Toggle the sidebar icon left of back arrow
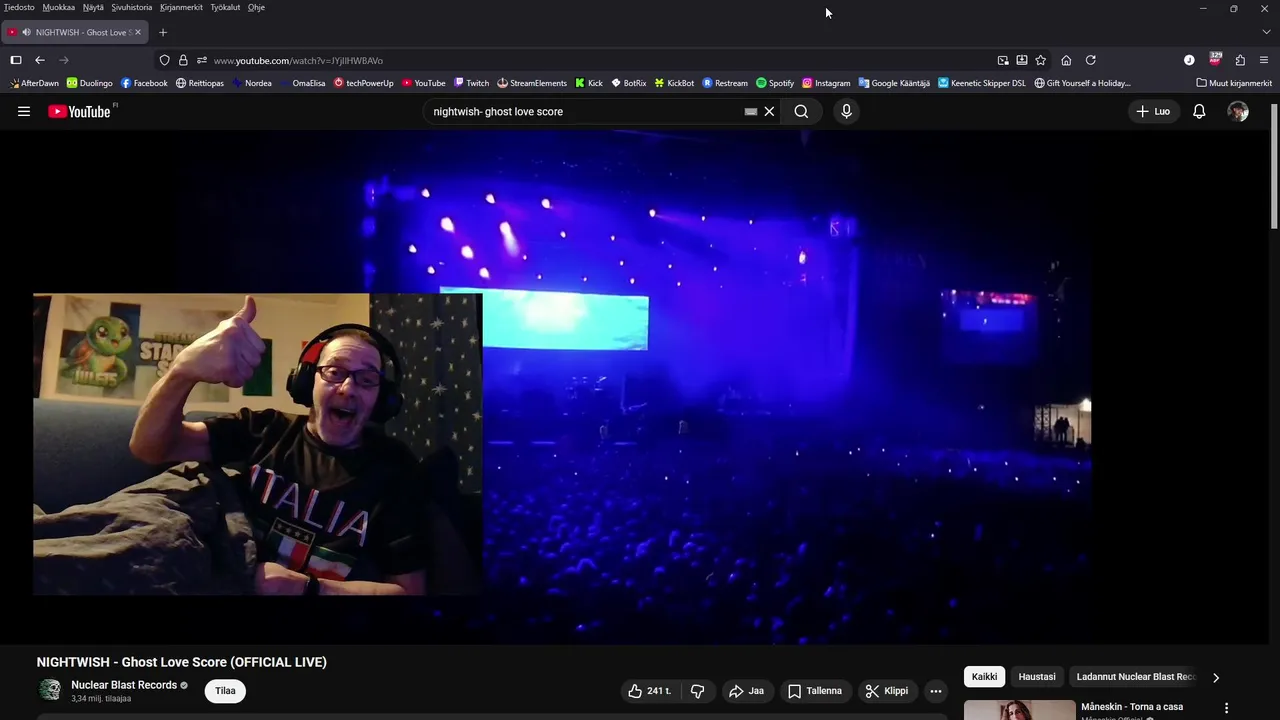This screenshot has height=720, width=1280. click(16, 60)
